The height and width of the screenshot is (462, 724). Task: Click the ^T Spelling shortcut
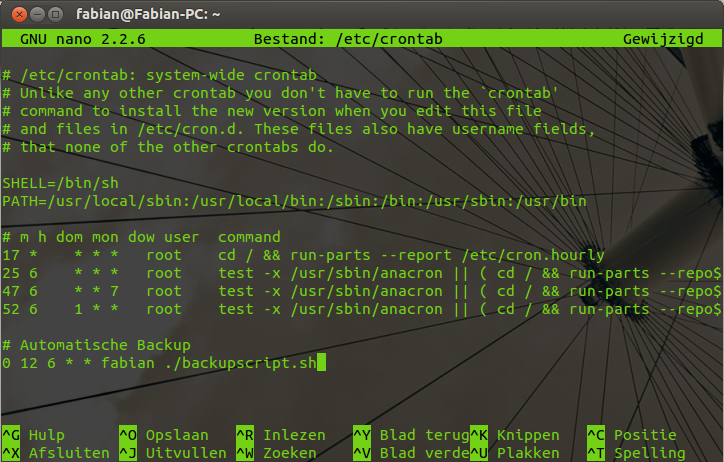coord(636,453)
